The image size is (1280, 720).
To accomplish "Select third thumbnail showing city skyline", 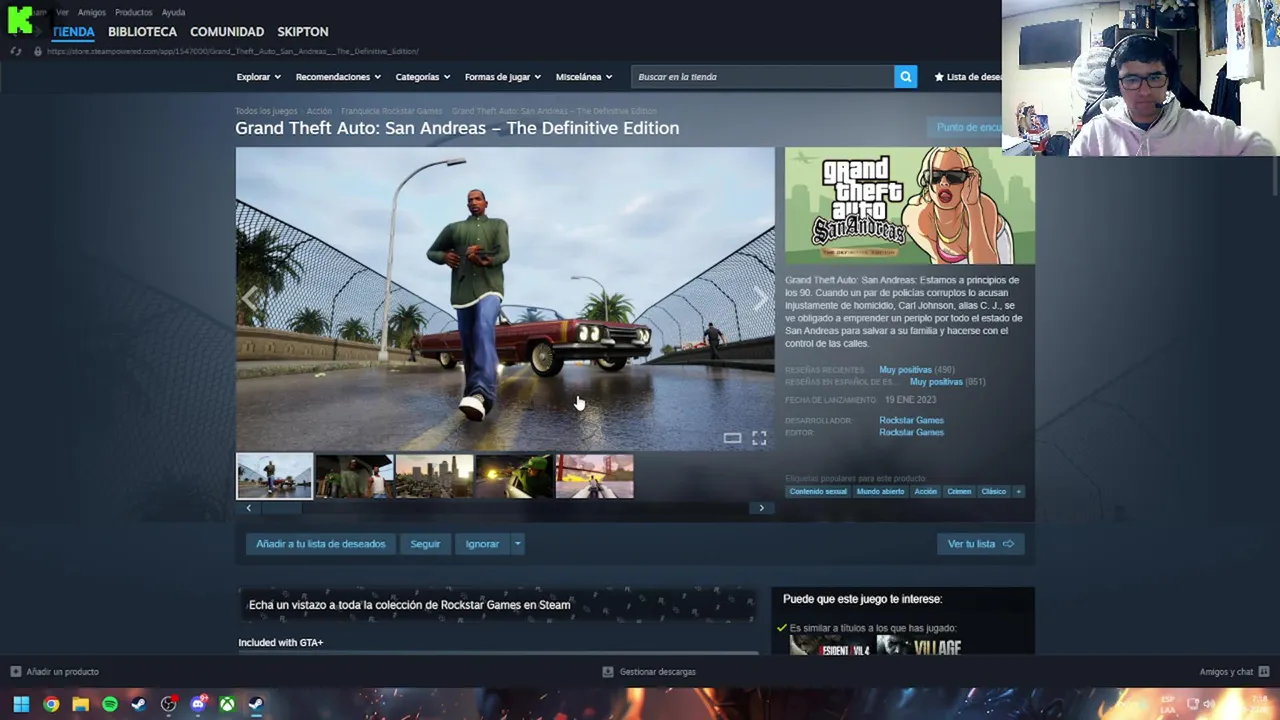I will point(434,476).
